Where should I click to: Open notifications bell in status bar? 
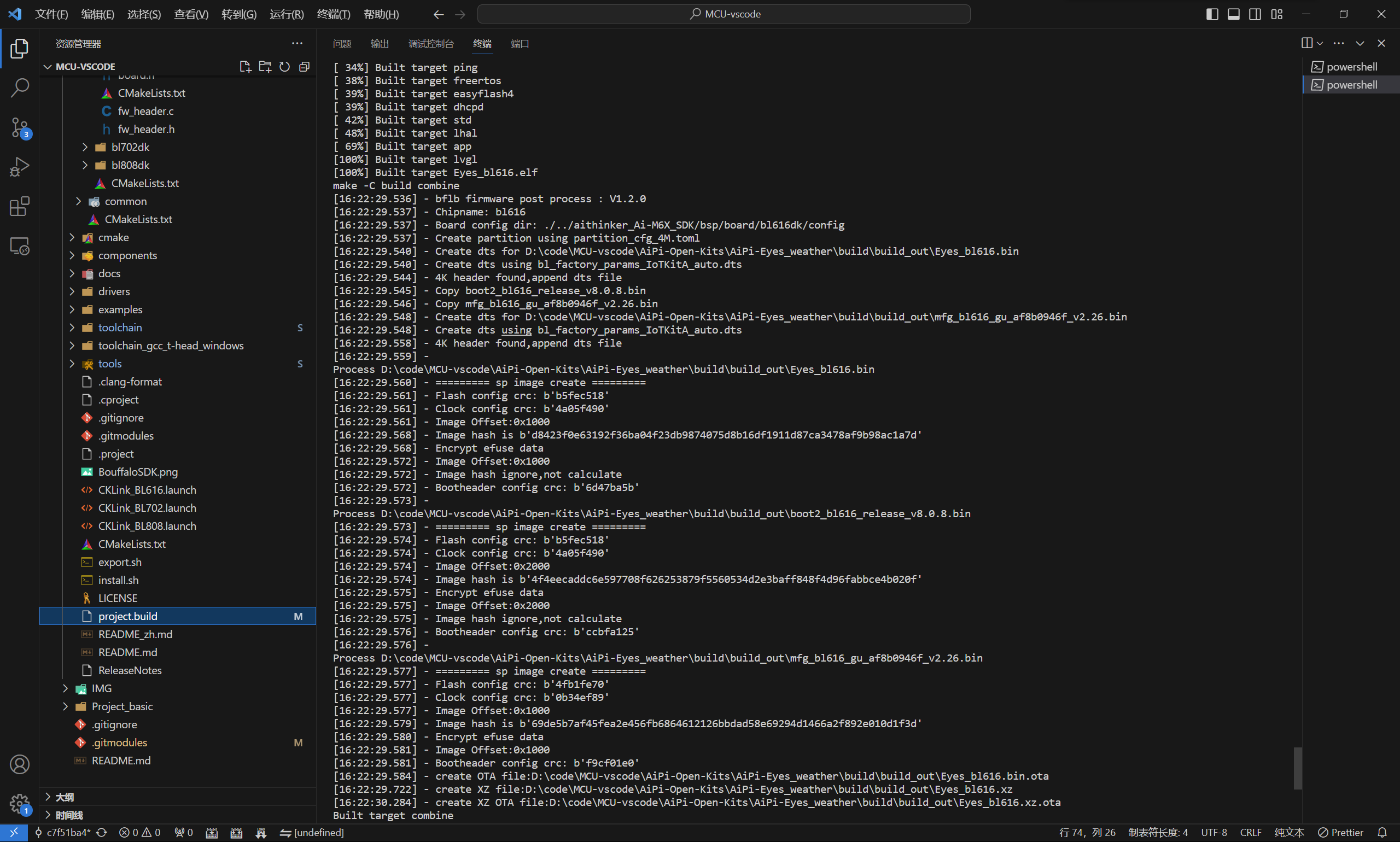tap(1382, 832)
